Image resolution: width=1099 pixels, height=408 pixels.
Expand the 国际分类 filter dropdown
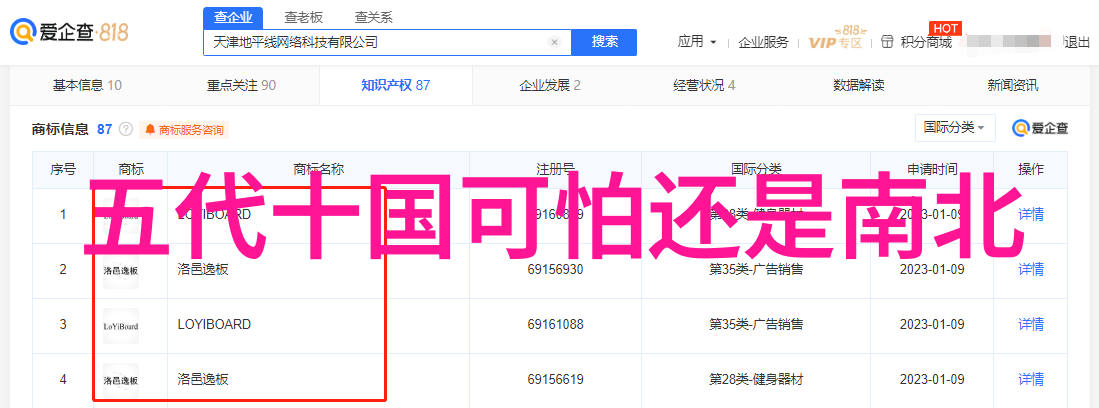(955, 128)
